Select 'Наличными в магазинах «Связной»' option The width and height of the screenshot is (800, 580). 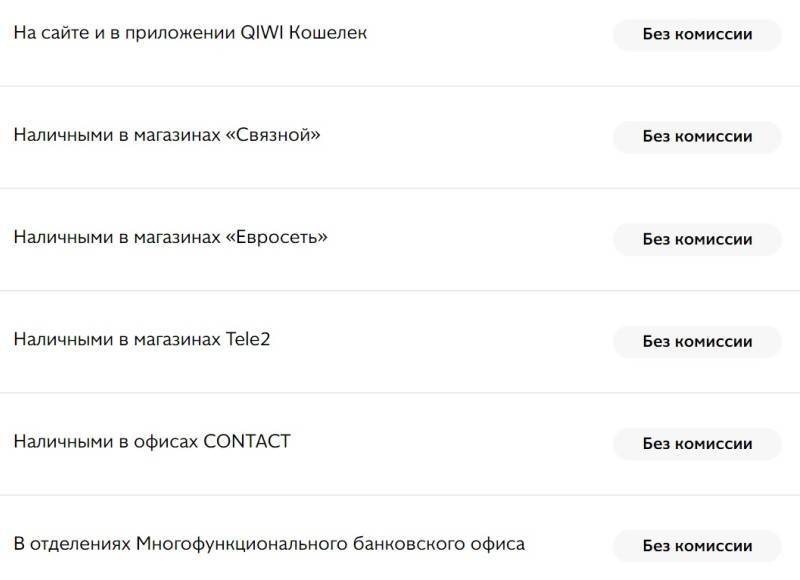tap(400, 137)
